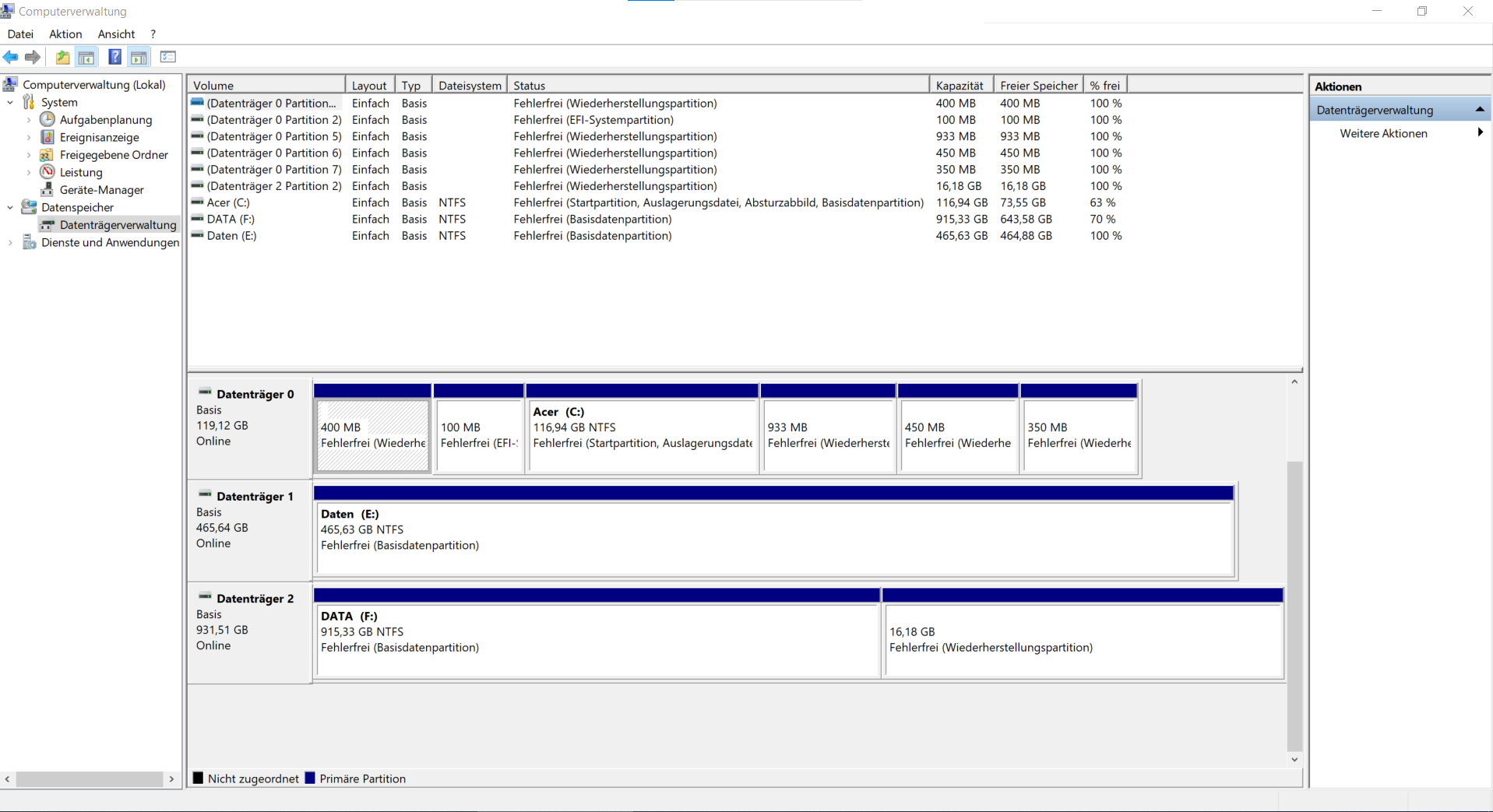Image resolution: width=1493 pixels, height=812 pixels.
Task: Open the Aktion menu
Action: pyautogui.click(x=65, y=33)
